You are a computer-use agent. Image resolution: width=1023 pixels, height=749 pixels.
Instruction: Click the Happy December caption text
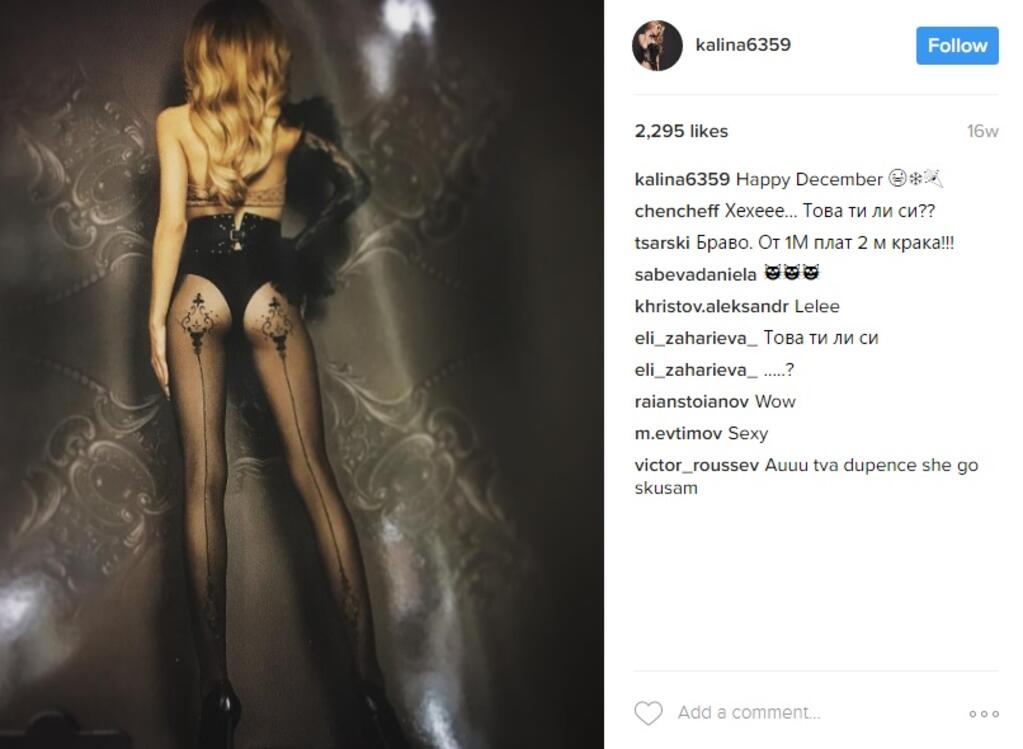tap(809, 179)
